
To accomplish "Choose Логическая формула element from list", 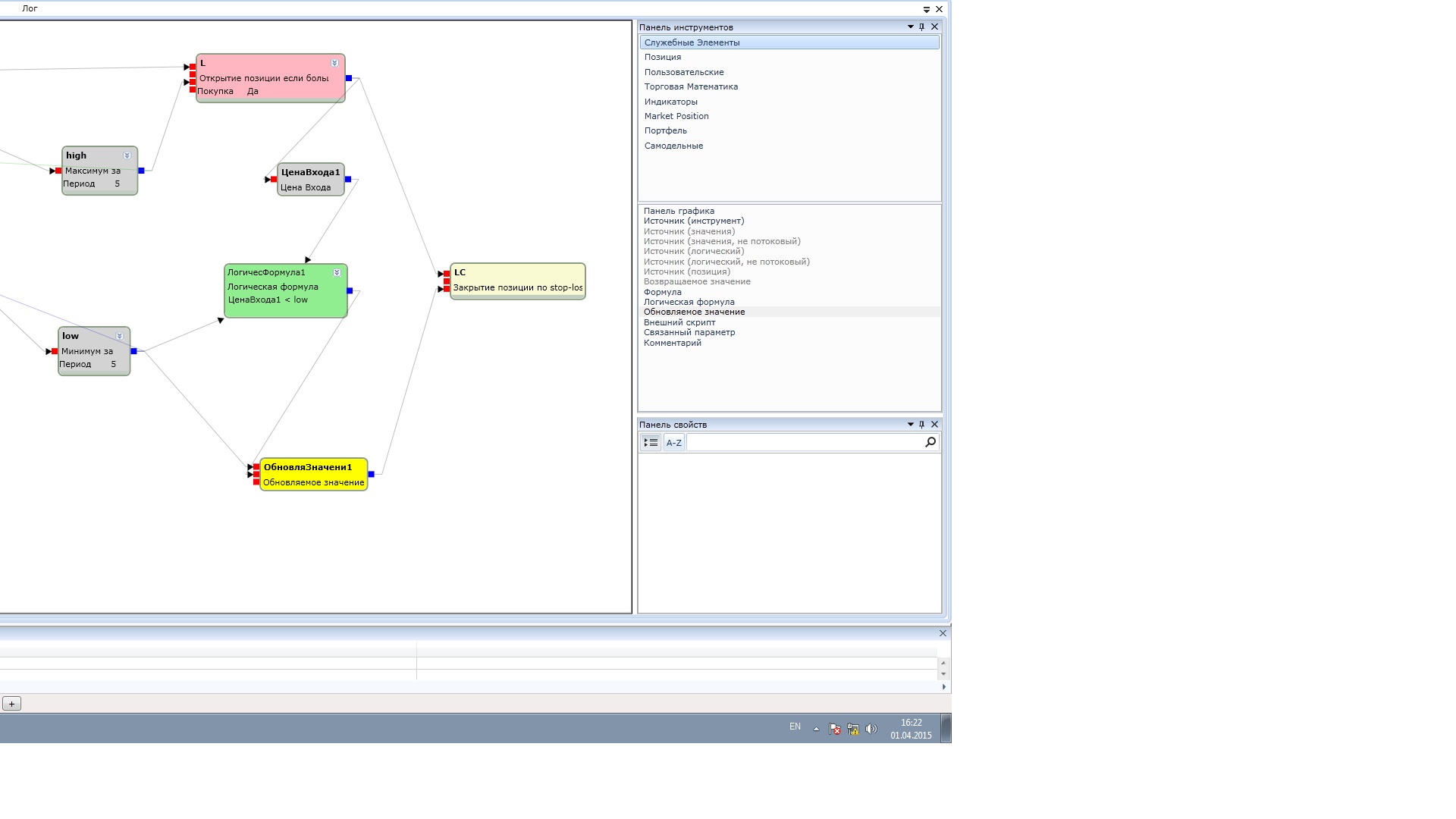I will coord(689,302).
